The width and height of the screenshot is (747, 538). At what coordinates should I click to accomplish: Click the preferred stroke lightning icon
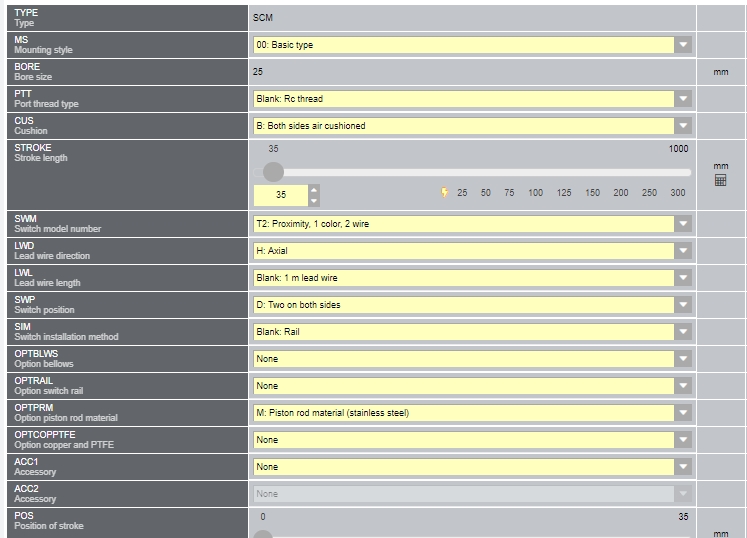(x=444, y=193)
